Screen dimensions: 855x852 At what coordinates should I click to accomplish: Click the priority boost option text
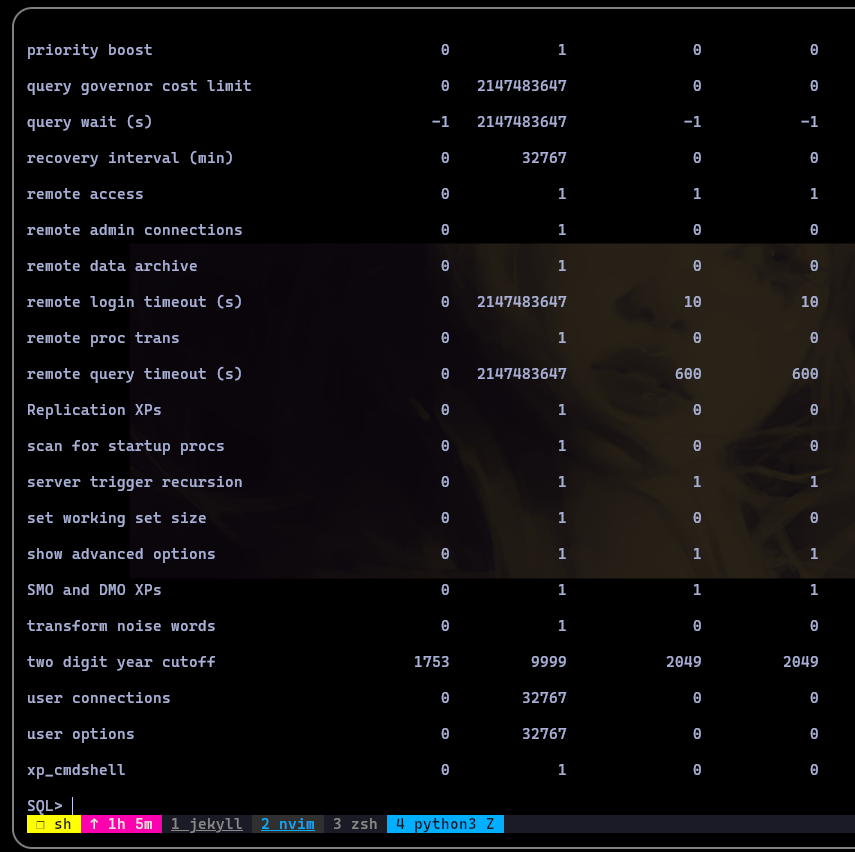[90, 50]
